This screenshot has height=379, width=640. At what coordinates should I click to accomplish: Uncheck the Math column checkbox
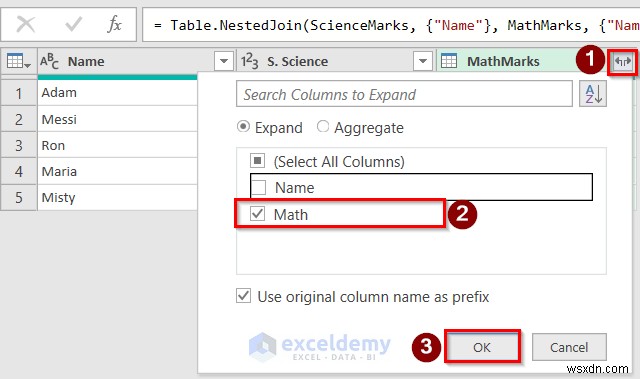point(258,213)
